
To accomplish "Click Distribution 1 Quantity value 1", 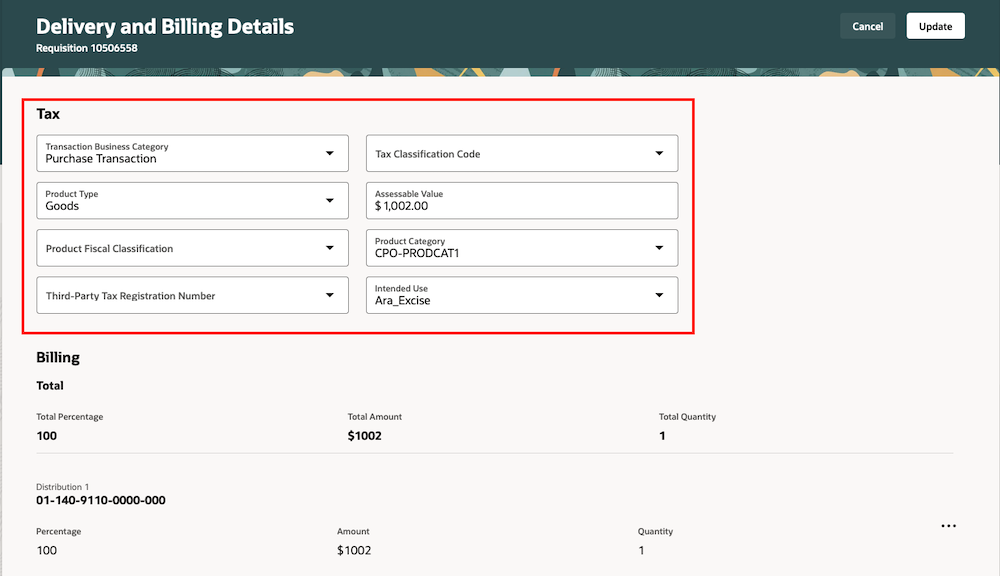I will tap(641, 550).
